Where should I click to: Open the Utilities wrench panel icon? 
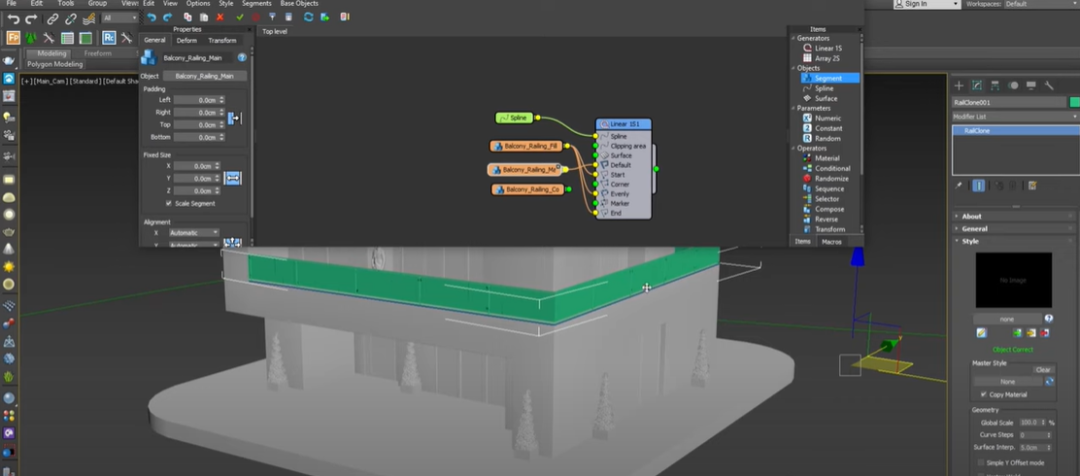coord(1049,85)
